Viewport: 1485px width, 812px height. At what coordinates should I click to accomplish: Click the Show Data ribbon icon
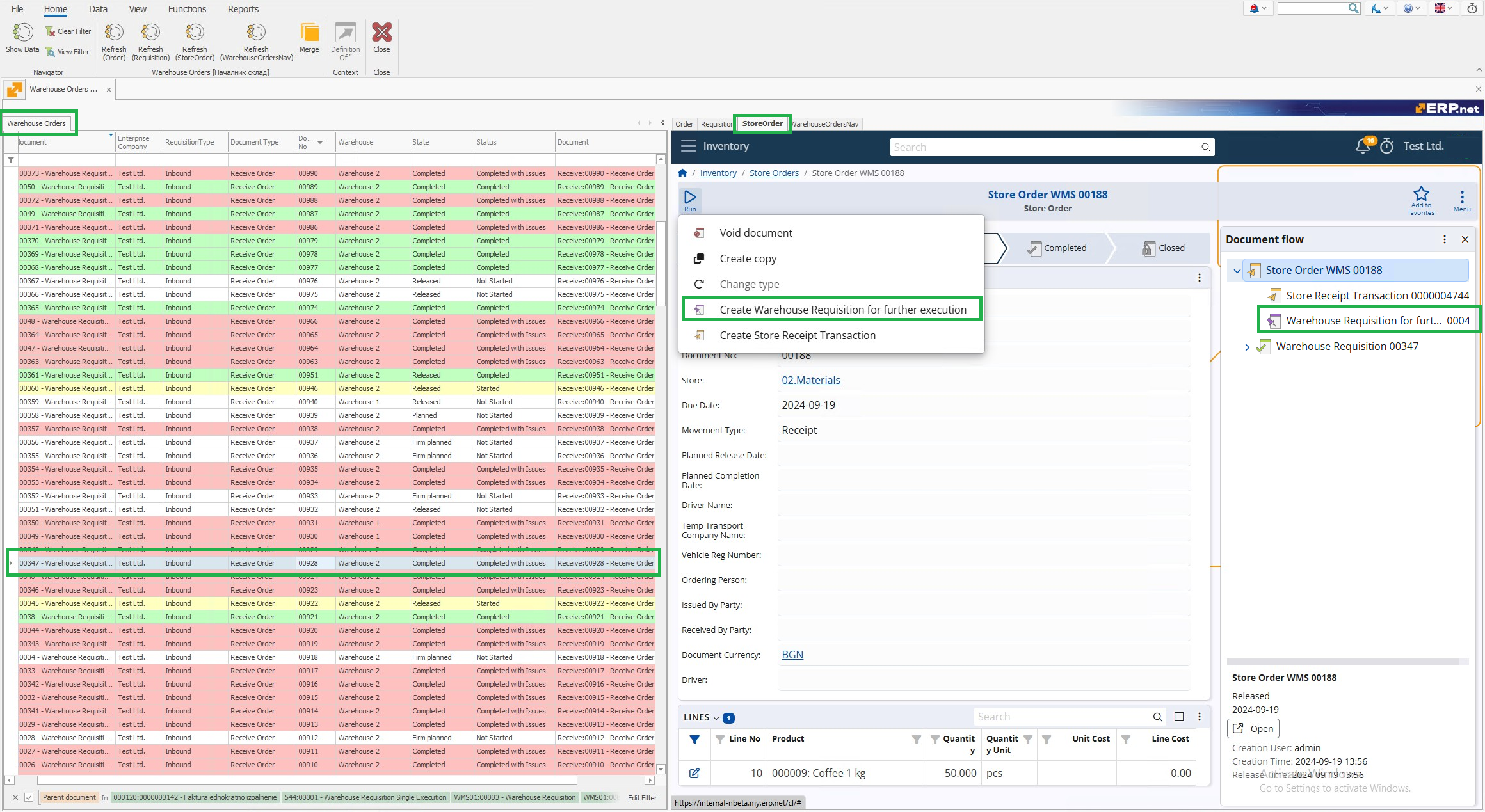(x=22, y=32)
